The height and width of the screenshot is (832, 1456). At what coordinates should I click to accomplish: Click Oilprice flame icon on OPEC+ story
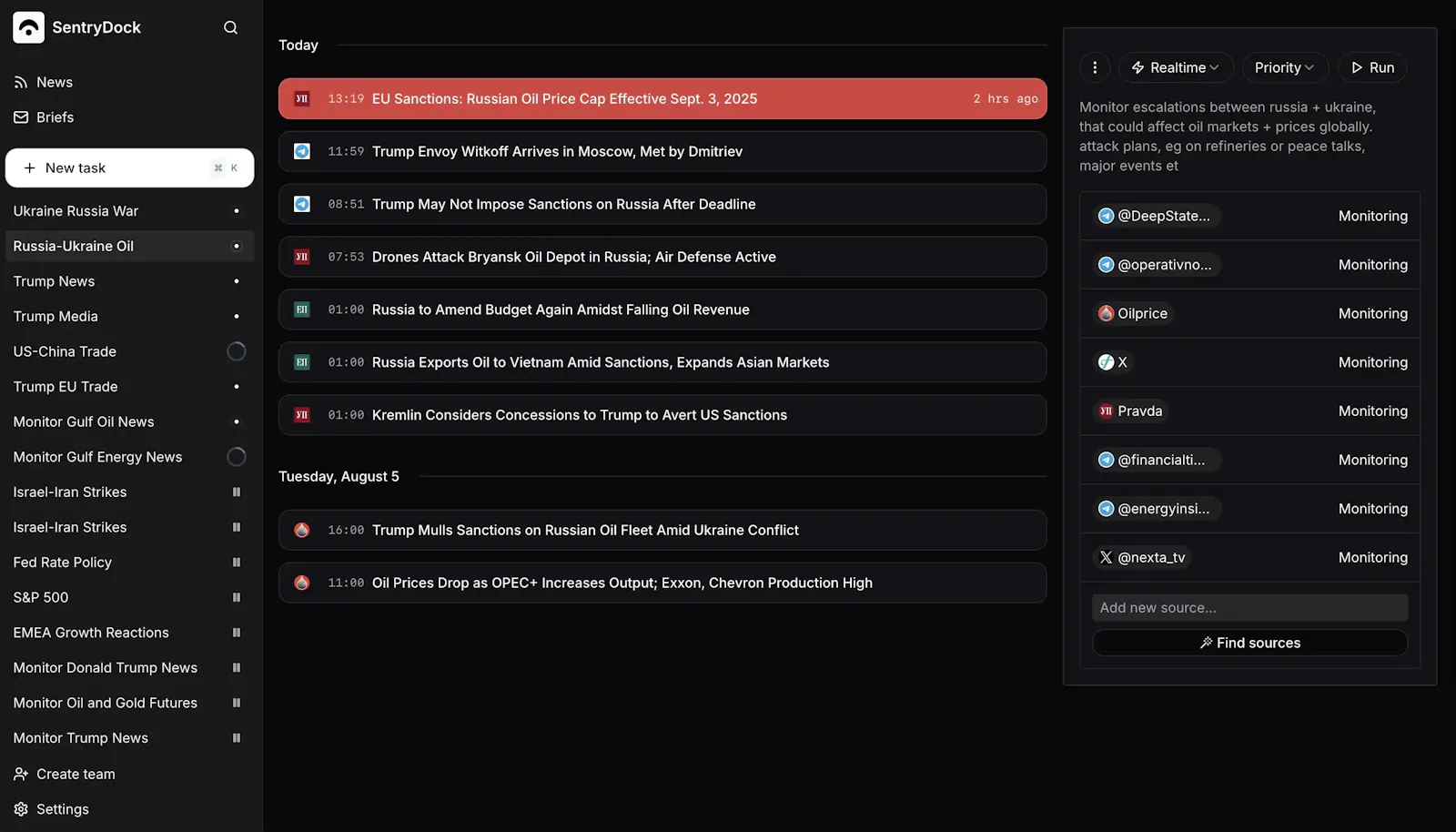pyautogui.click(x=302, y=583)
